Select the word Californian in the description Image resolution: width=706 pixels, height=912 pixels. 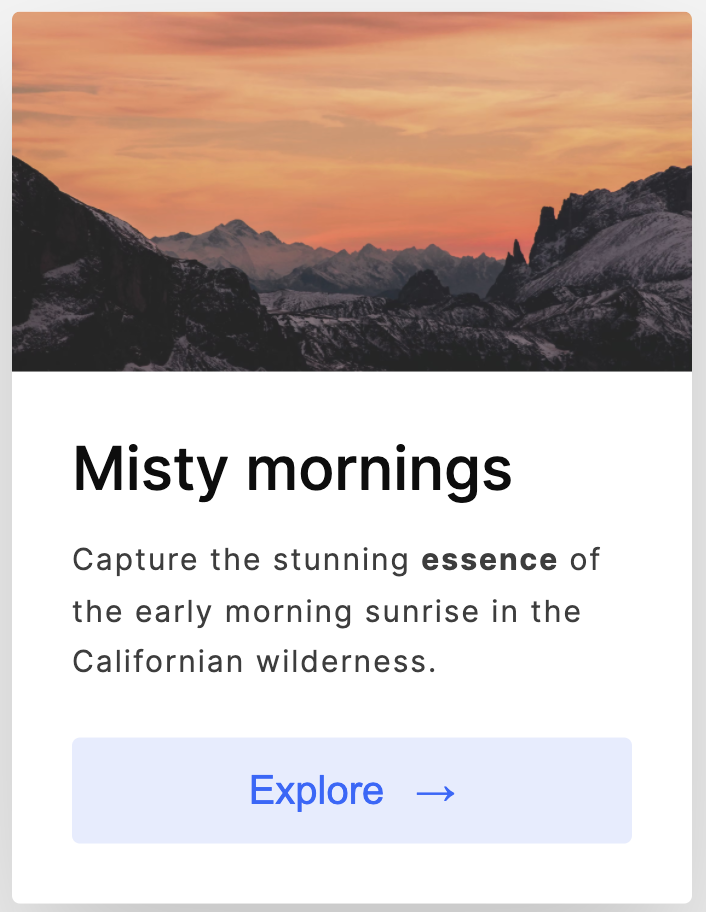(158, 661)
